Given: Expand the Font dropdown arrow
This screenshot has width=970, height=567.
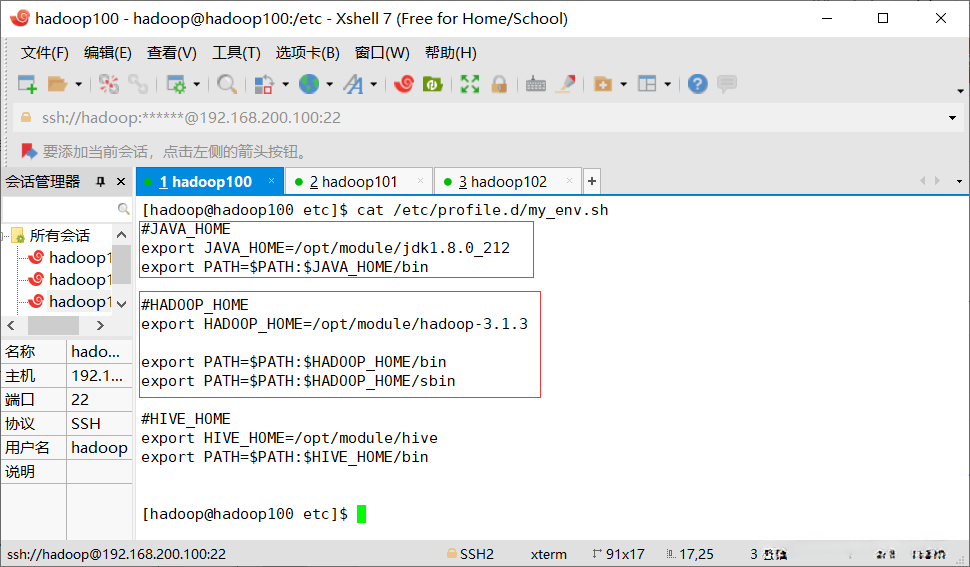Looking at the screenshot, I should click(374, 84).
